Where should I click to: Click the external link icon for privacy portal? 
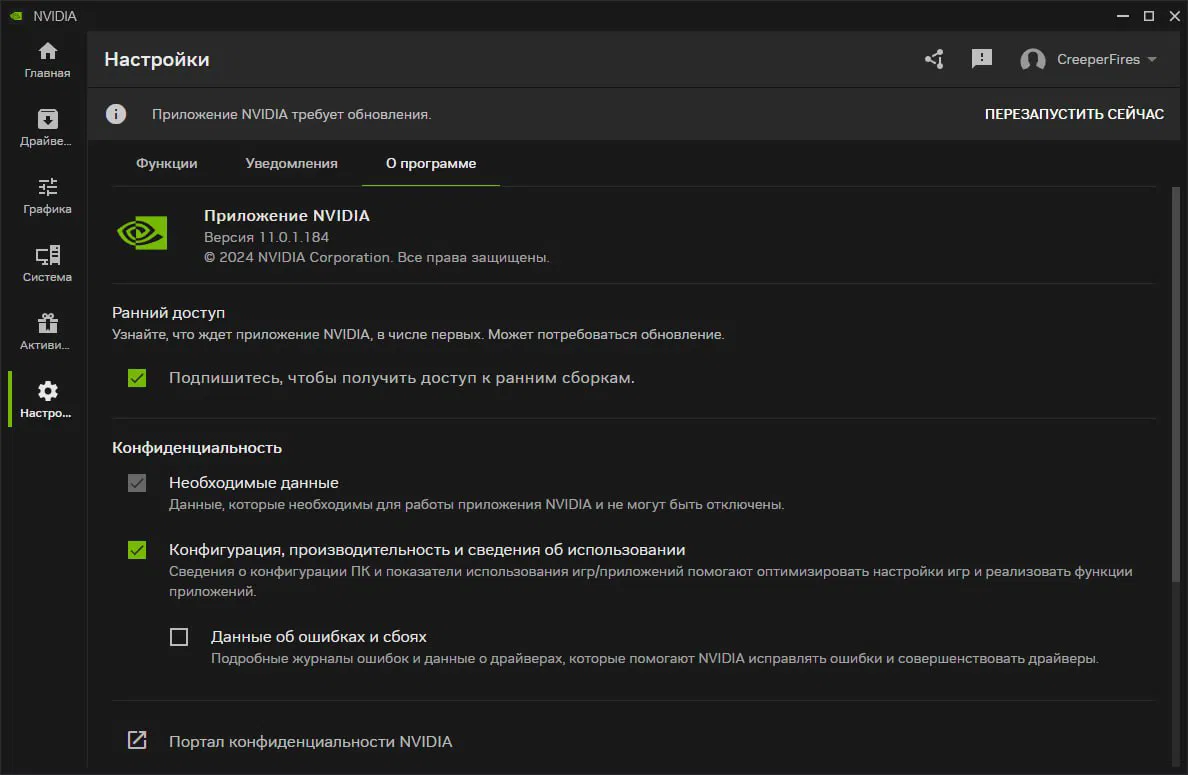pyautogui.click(x=137, y=740)
